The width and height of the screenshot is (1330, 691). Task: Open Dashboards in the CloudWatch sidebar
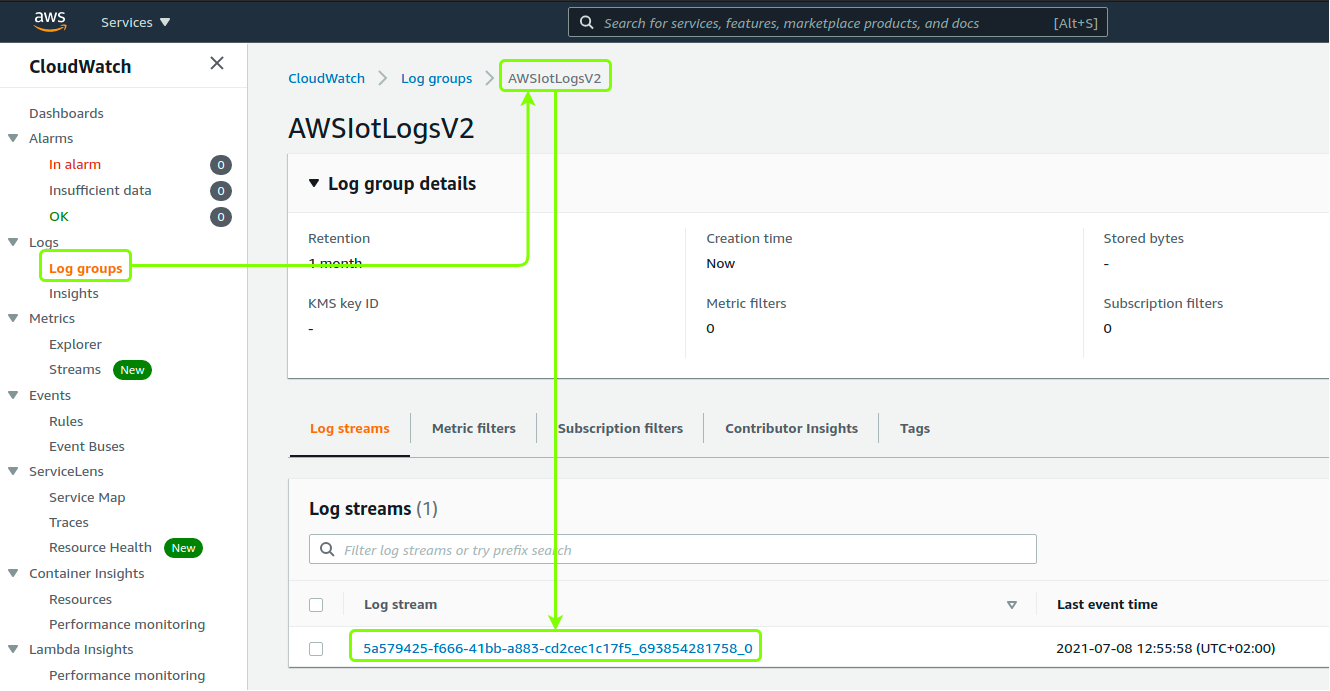point(66,113)
